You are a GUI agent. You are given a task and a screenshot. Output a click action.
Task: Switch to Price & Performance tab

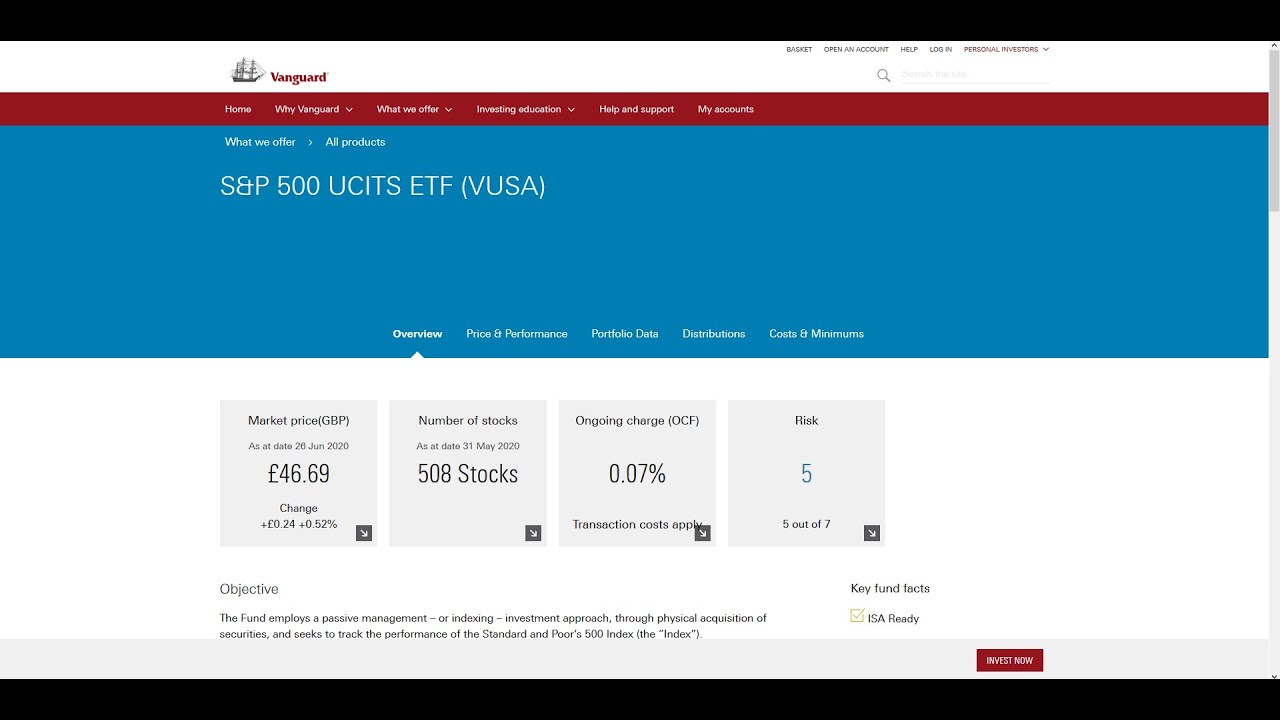click(x=516, y=334)
